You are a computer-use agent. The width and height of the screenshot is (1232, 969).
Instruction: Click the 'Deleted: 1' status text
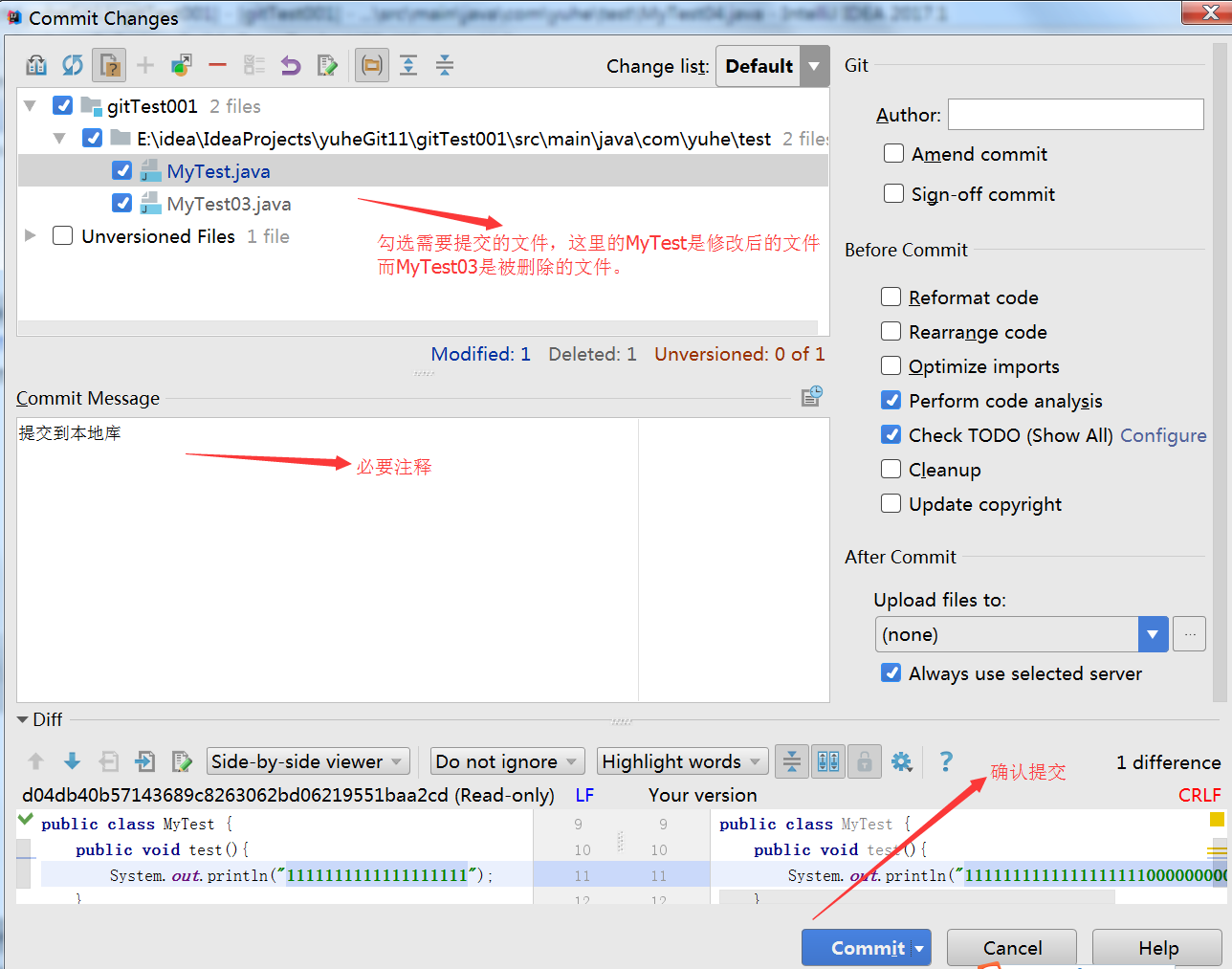pos(592,354)
